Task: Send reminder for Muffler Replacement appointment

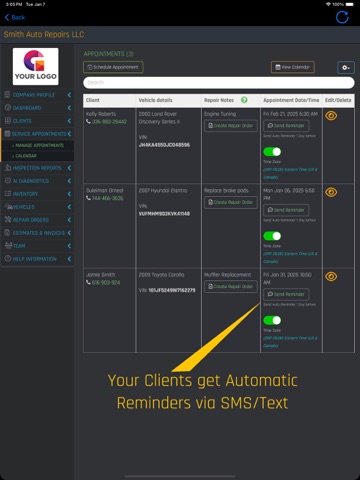Action: tap(286, 294)
